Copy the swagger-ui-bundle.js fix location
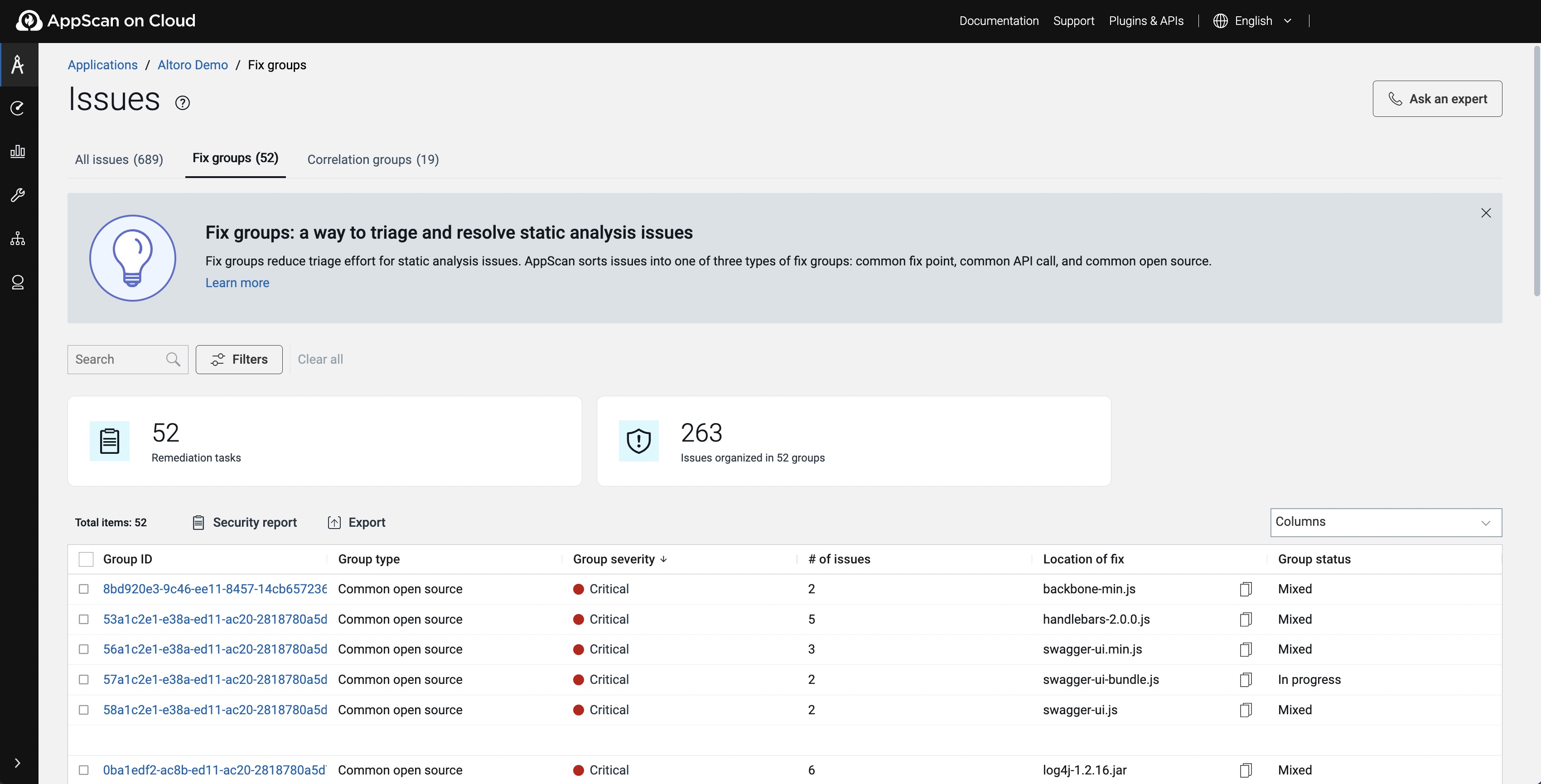The width and height of the screenshot is (1541, 784). pyautogui.click(x=1246, y=680)
